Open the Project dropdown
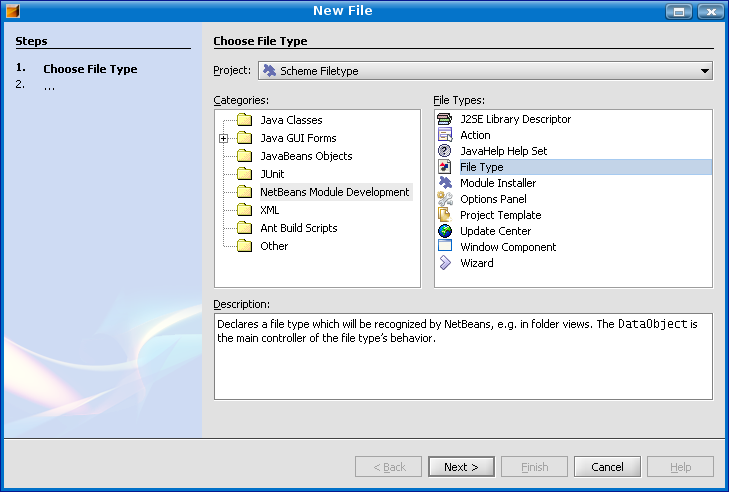Viewport: 729px width, 492px height. click(x=485, y=71)
